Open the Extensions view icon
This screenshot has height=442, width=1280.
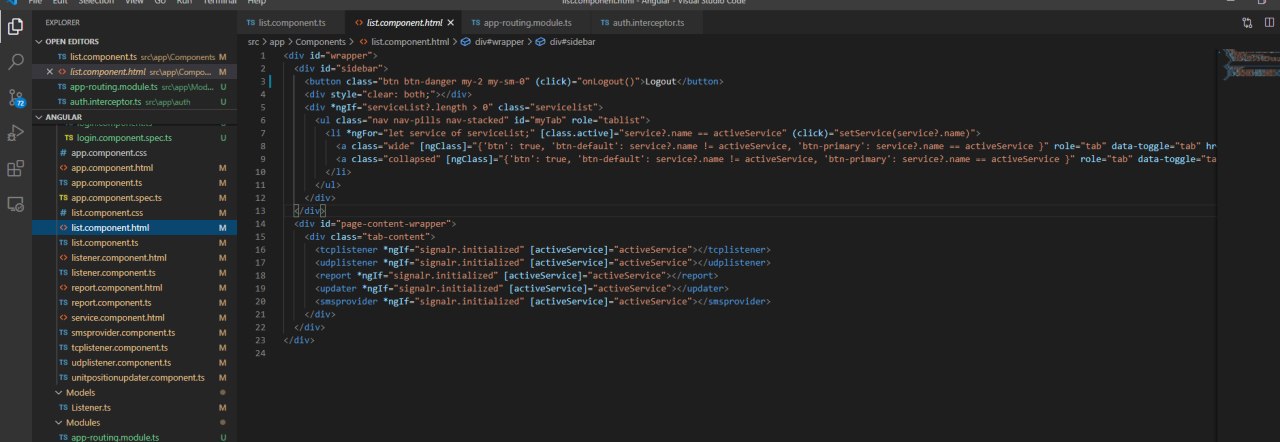click(x=15, y=168)
